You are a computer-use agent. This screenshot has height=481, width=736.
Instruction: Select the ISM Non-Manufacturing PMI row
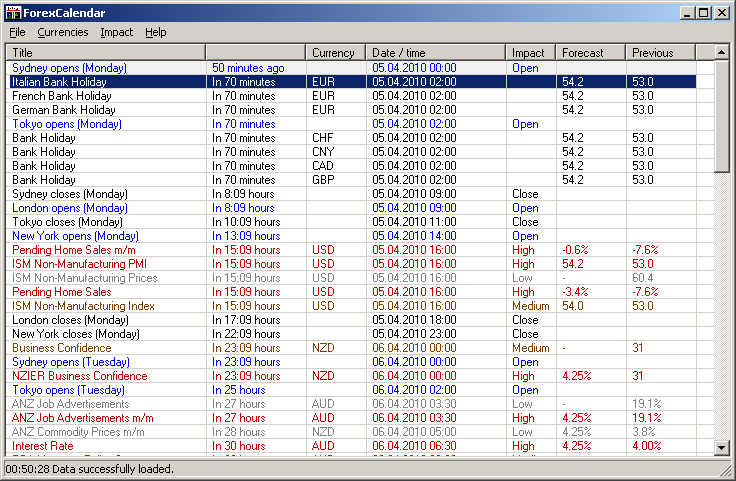click(351, 264)
